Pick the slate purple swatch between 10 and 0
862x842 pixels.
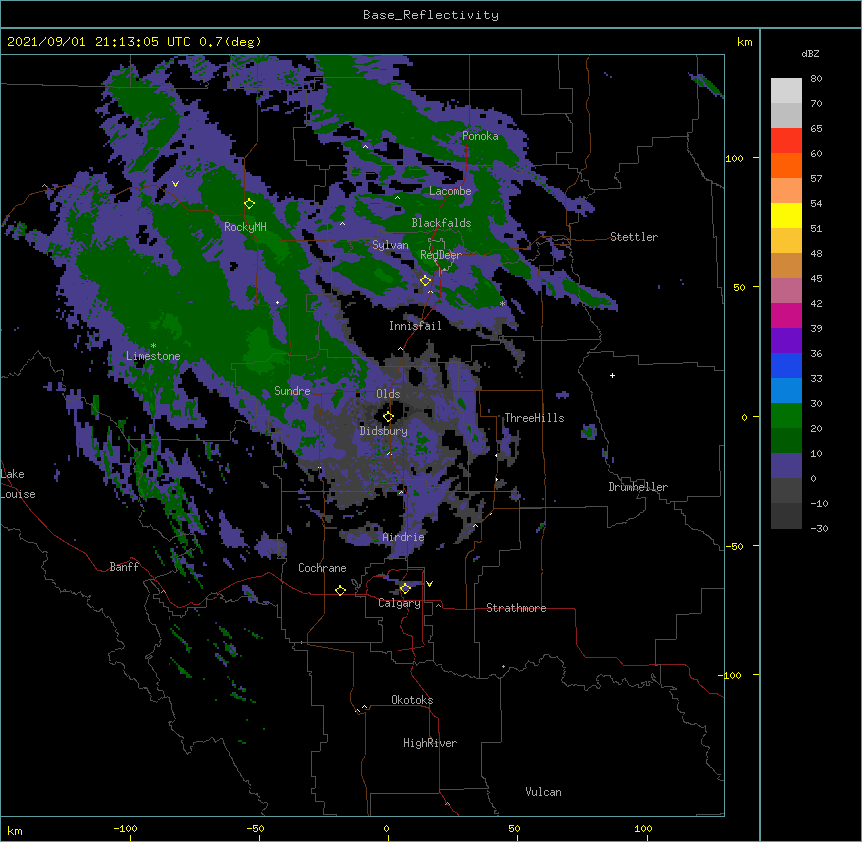click(x=786, y=466)
